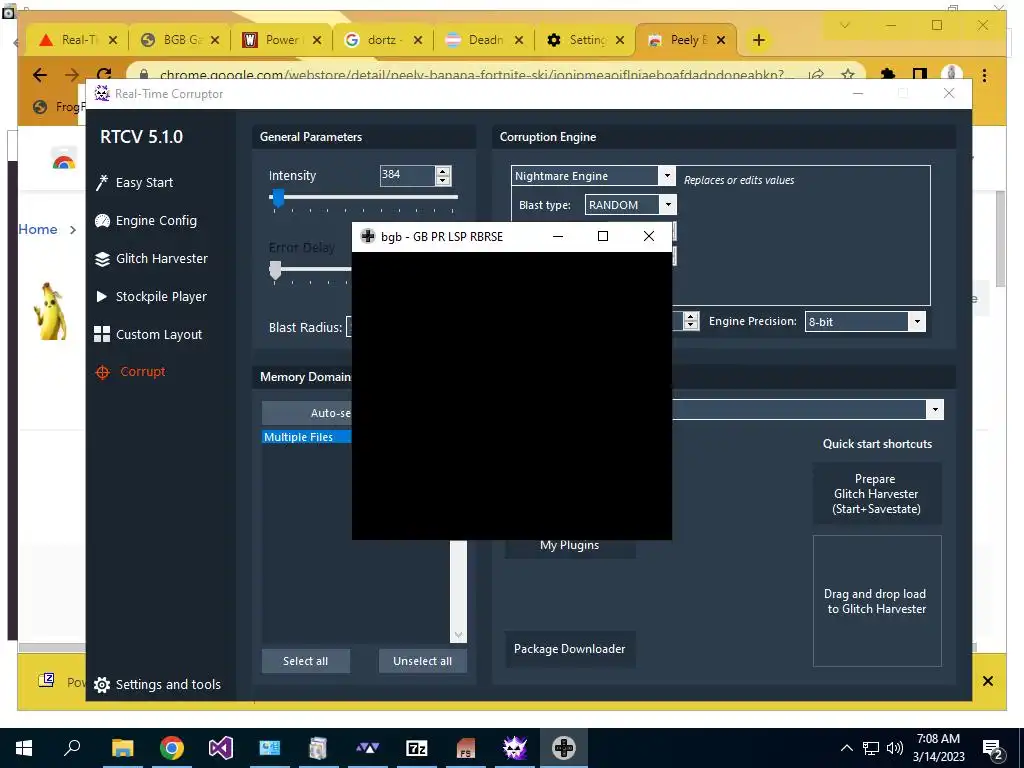This screenshot has height=768, width=1024.
Task: Click the Auto-select button in Memory Domains
Action: click(307, 413)
